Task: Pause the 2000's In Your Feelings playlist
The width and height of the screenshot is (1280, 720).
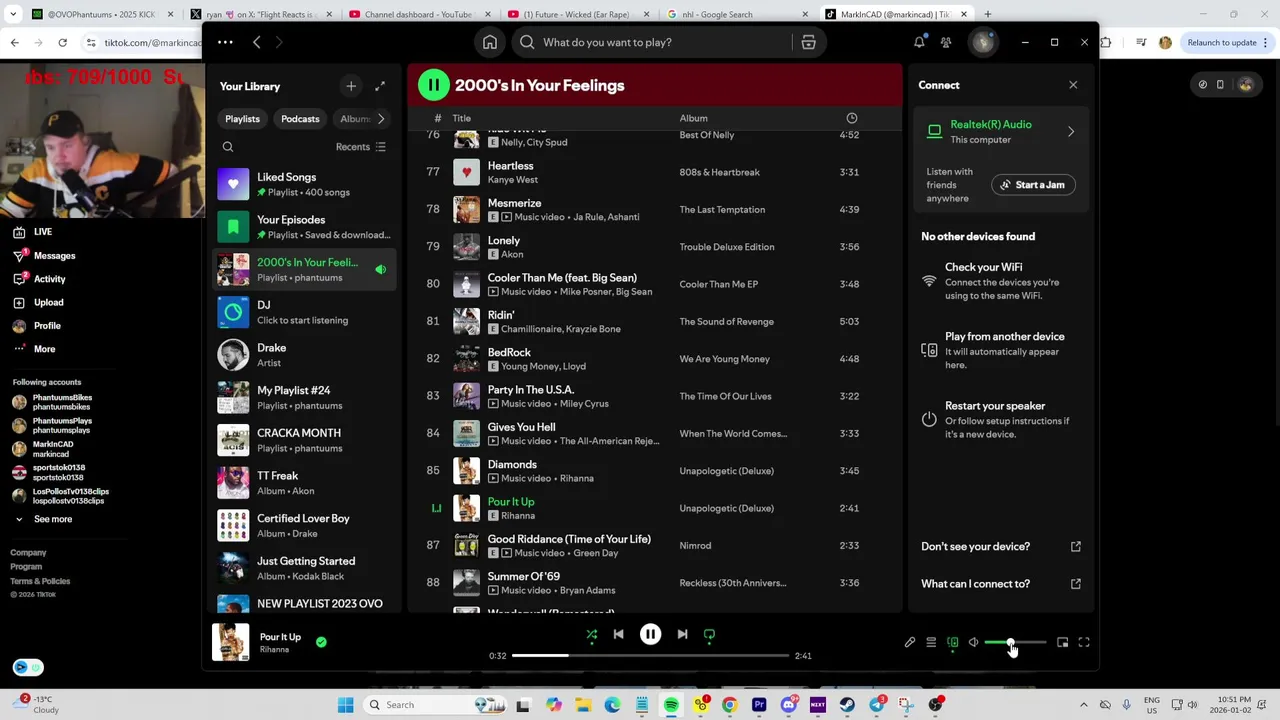Action: coord(433,85)
